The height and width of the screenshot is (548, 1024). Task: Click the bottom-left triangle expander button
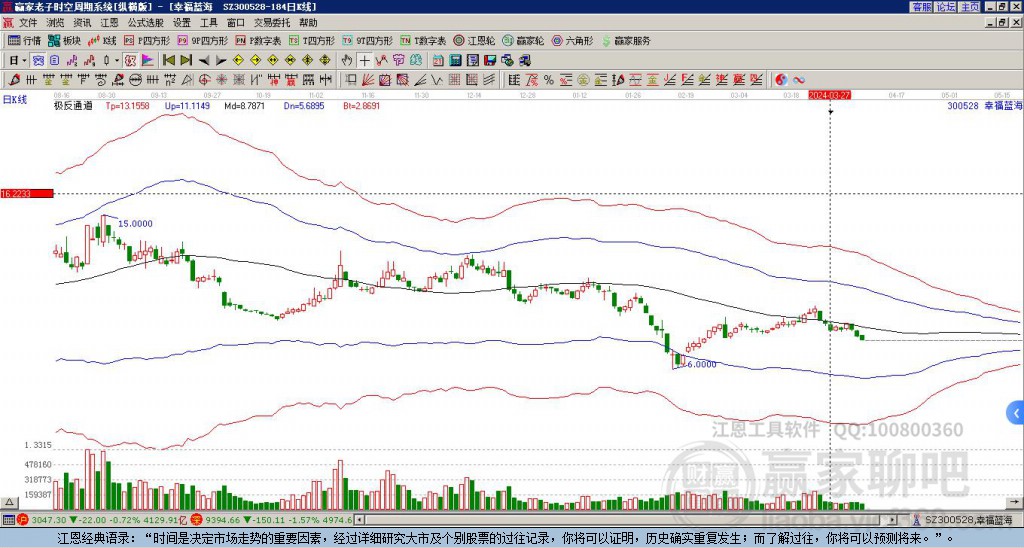8,502
